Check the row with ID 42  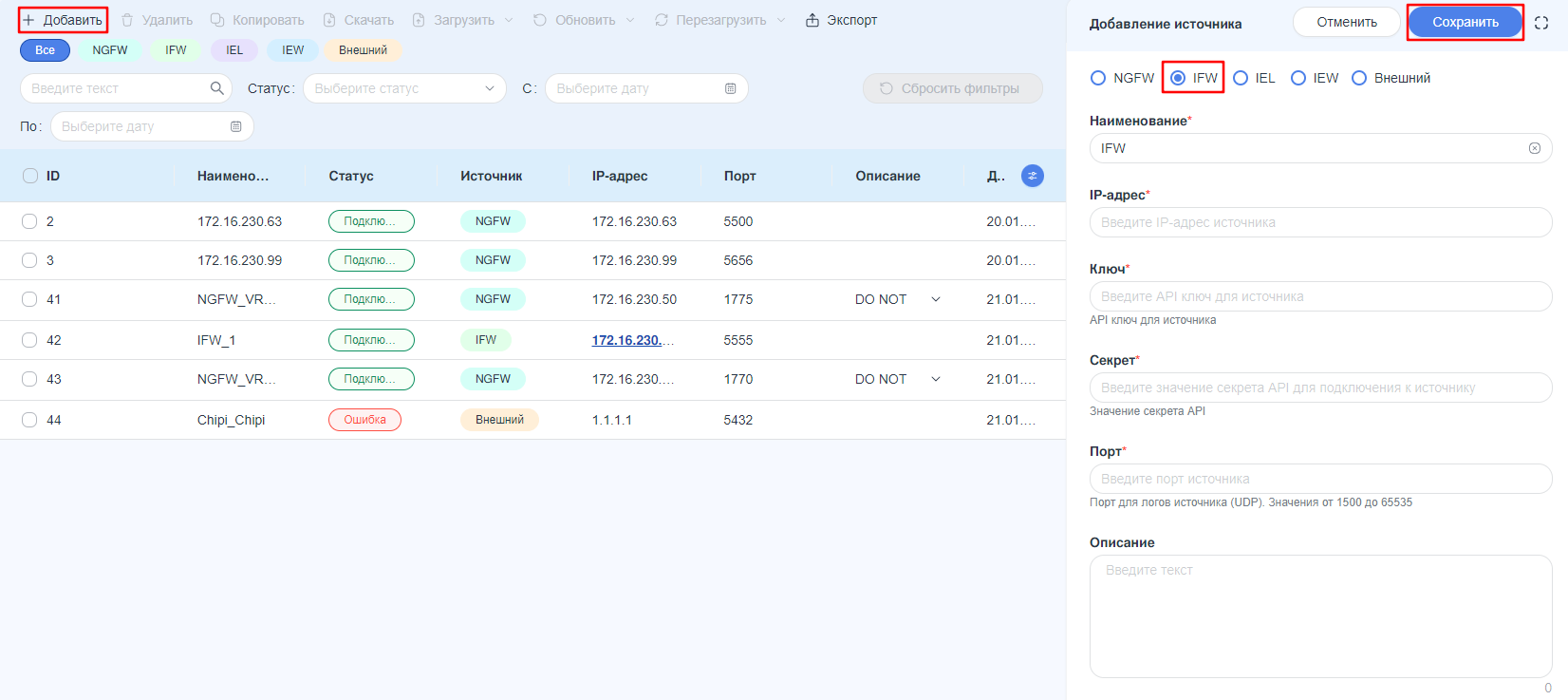pyautogui.click(x=29, y=340)
